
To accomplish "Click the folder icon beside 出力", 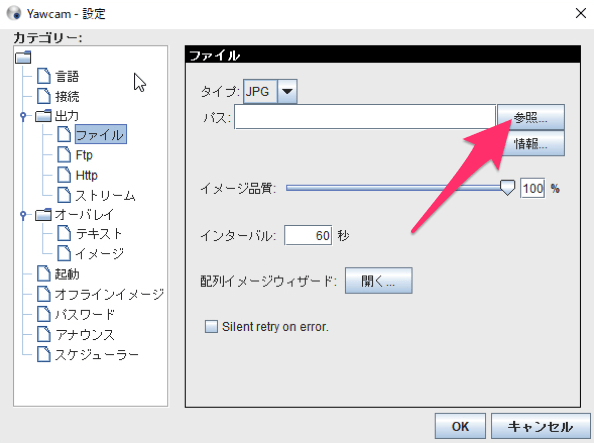I will point(43,116).
